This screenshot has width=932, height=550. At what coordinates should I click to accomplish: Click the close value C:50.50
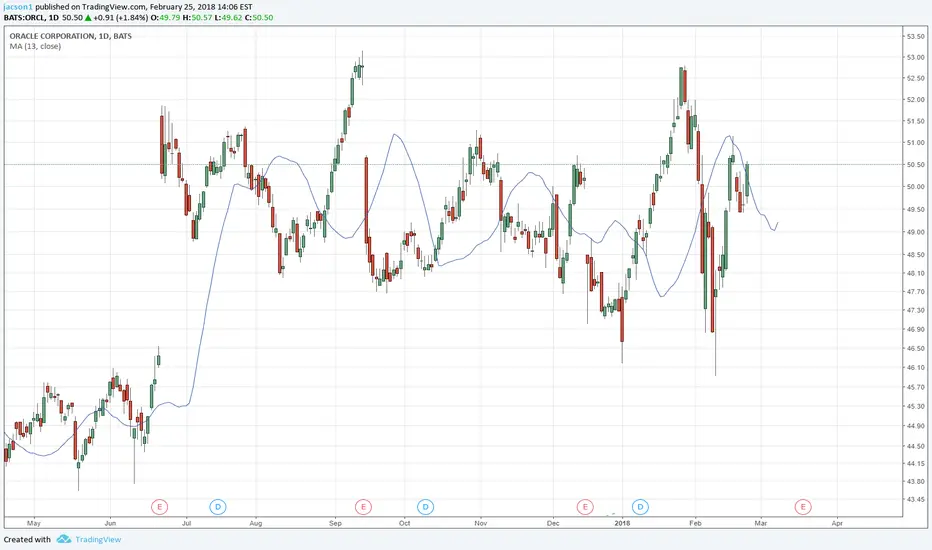pyautogui.click(x=259, y=18)
